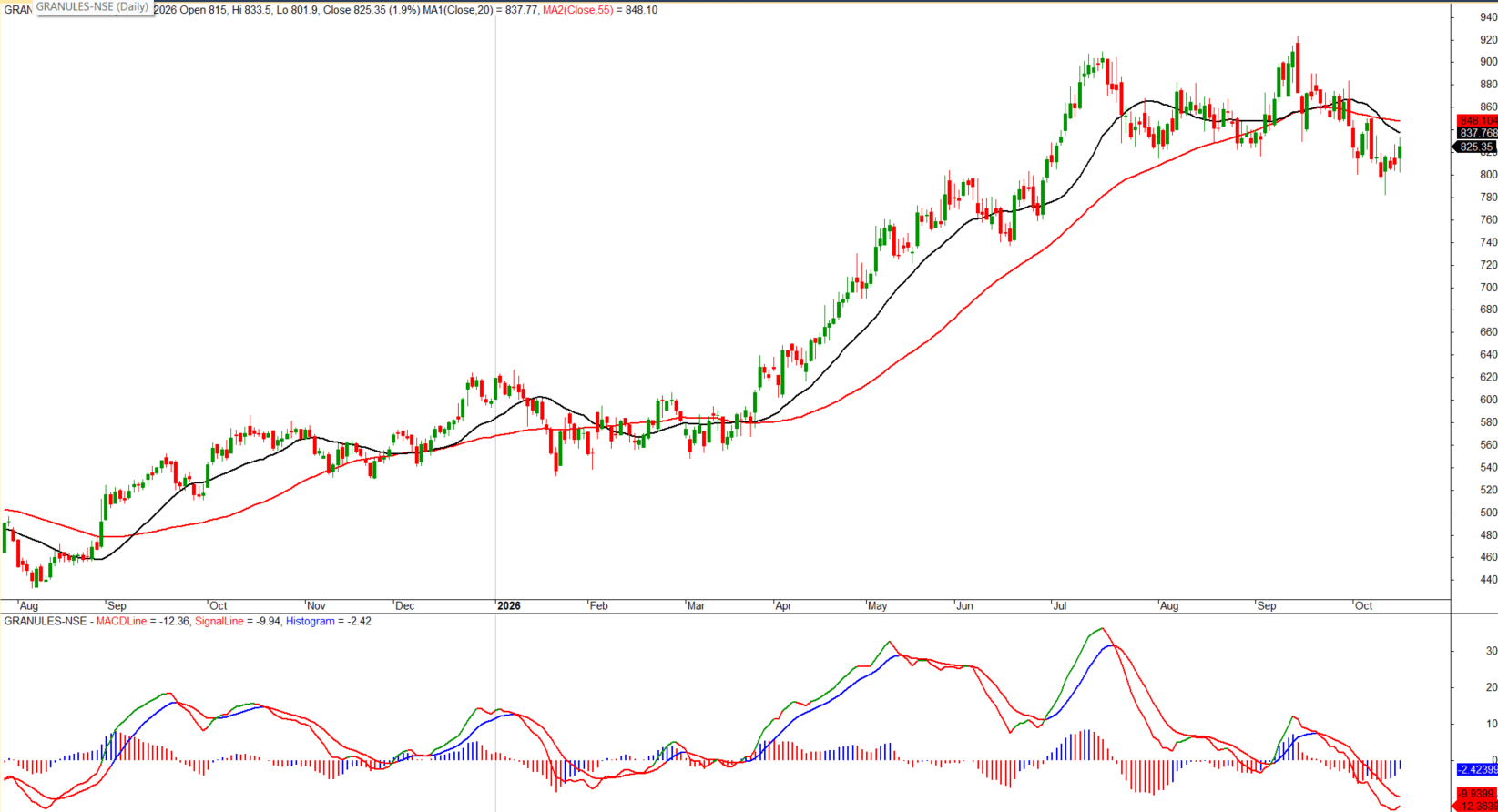Click the Dec marker on time axis
This screenshot has height=812, width=1498.
tap(404, 605)
